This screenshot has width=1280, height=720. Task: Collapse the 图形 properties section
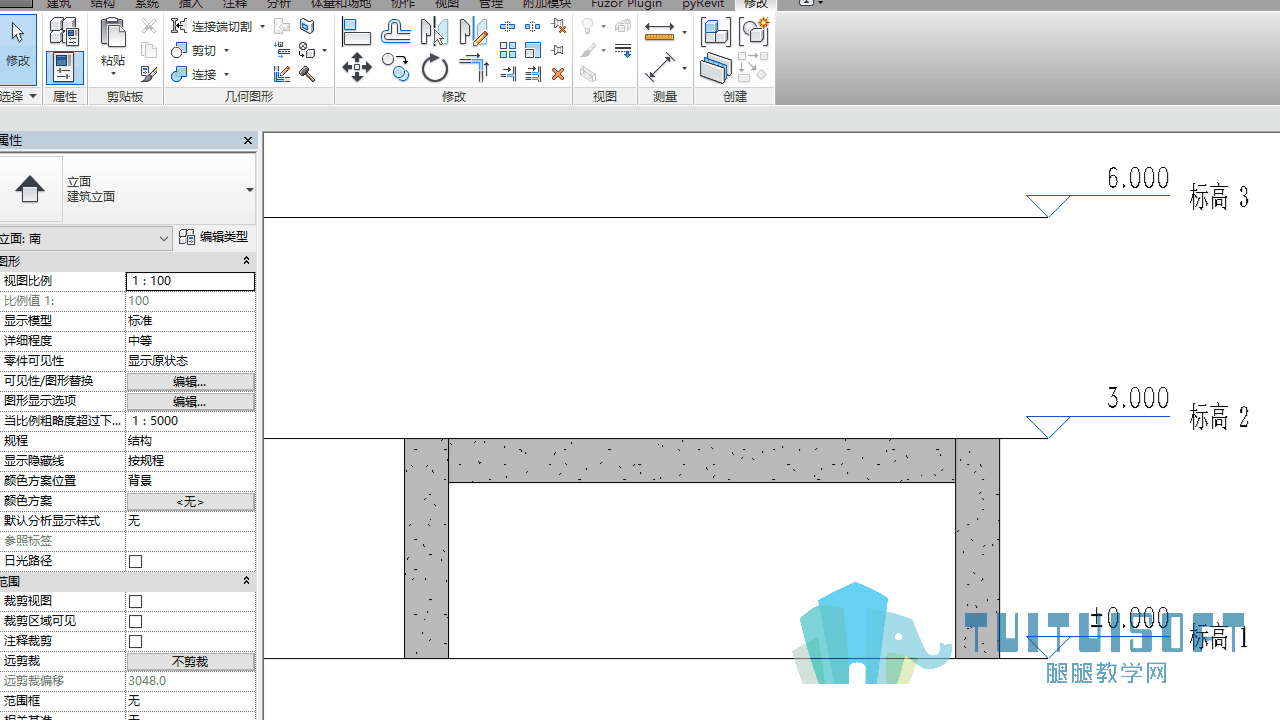coord(247,261)
